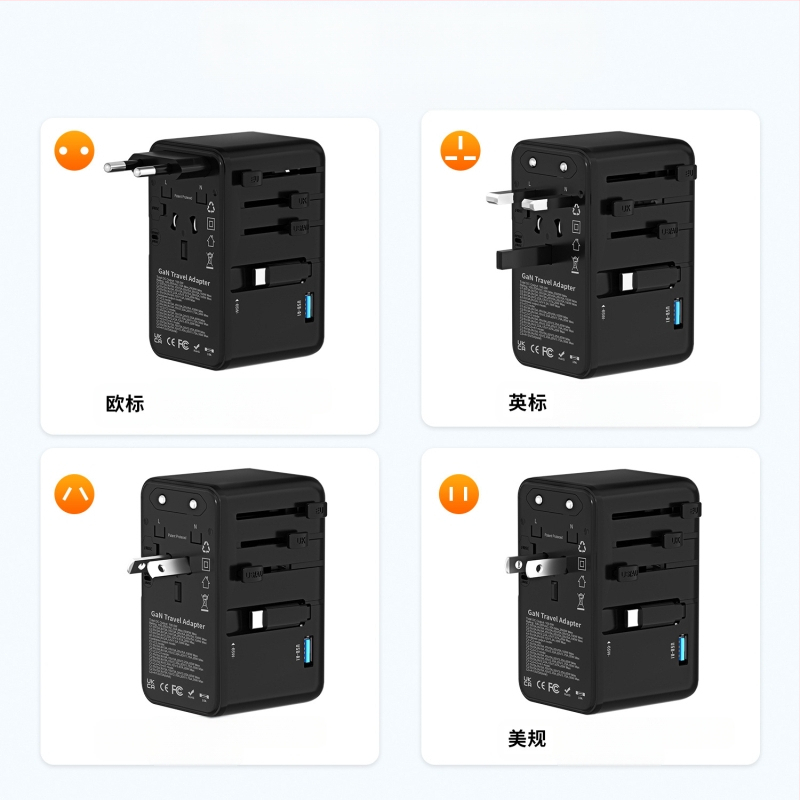The width and height of the screenshot is (800, 800).
Task: Click the blue USB port on 美规 adapter
Action: click(x=683, y=649)
